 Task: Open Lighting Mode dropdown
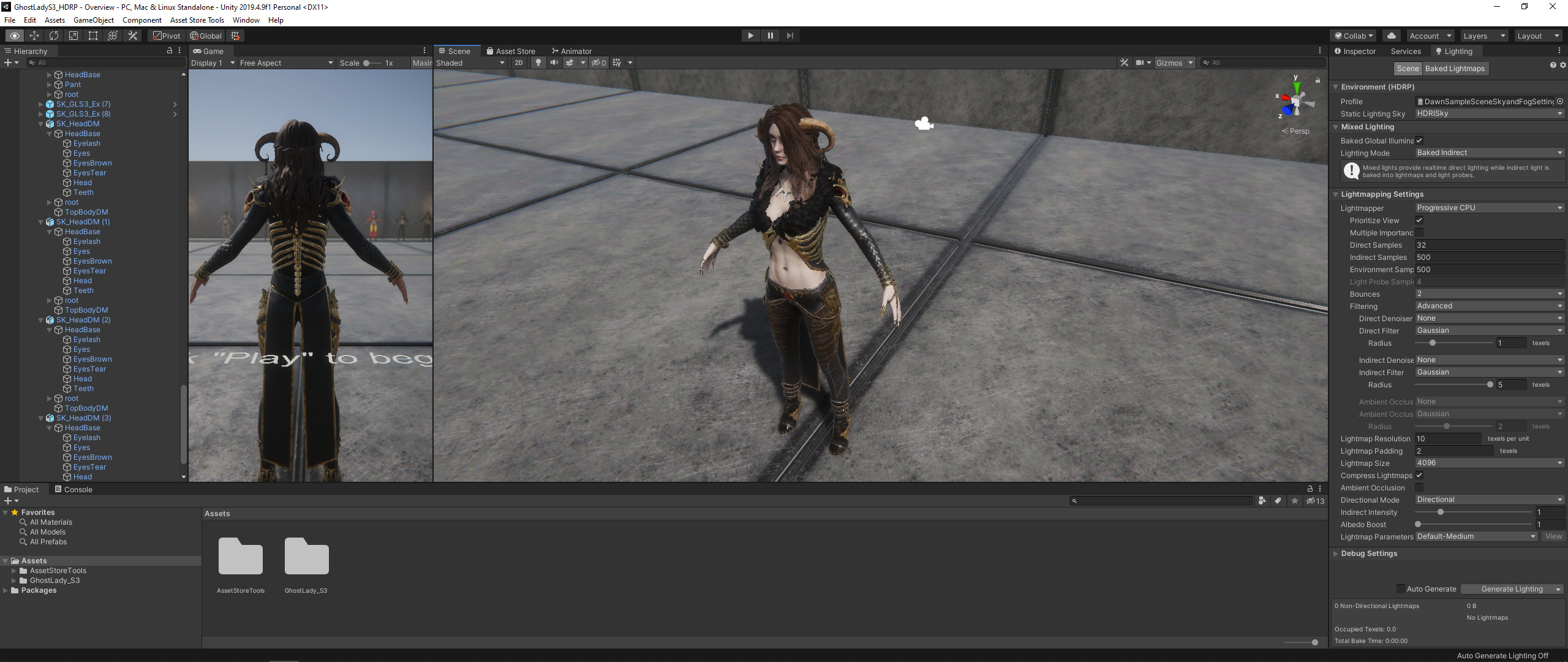(x=1490, y=153)
